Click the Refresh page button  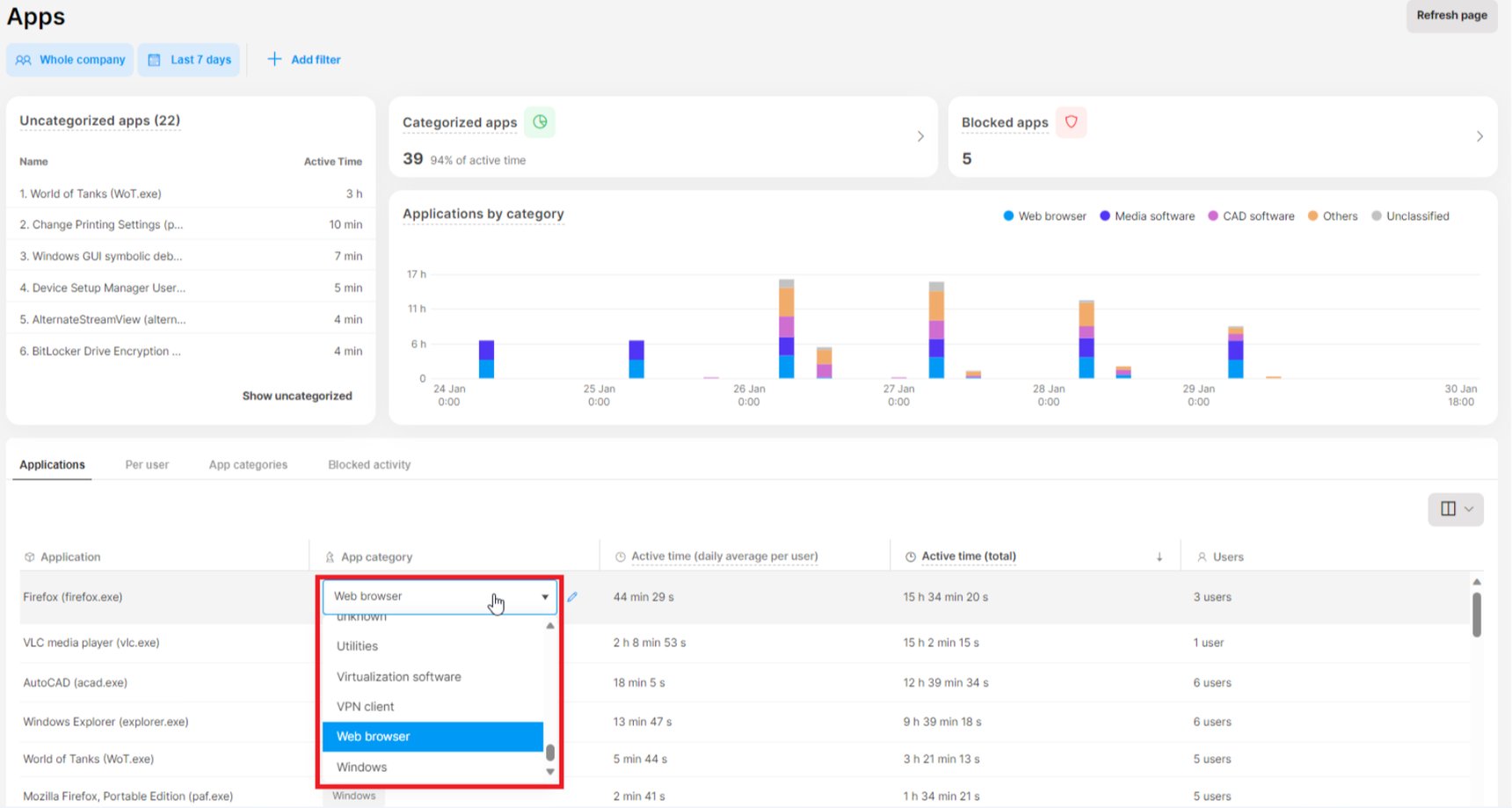[x=1451, y=16]
